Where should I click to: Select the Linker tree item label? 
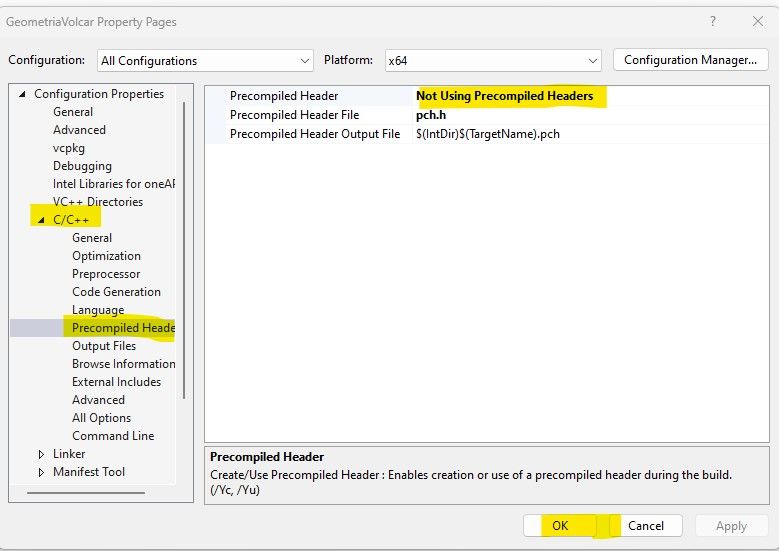click(x=69, y=454)
